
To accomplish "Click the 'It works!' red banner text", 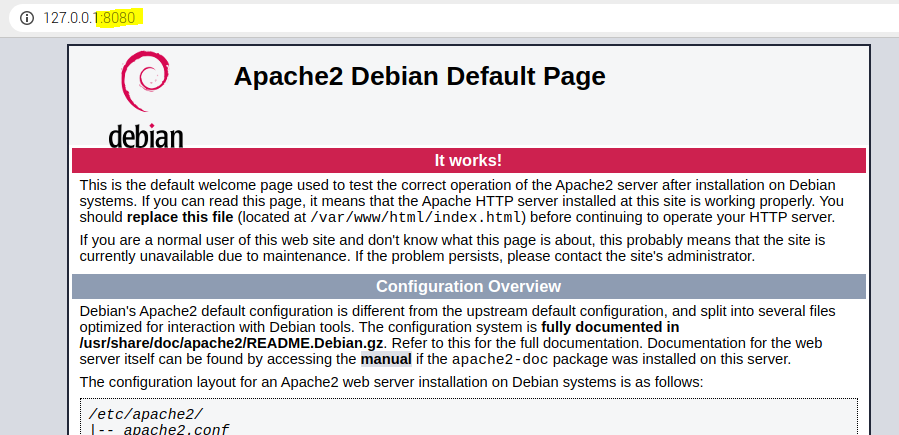I will [468, 160].
